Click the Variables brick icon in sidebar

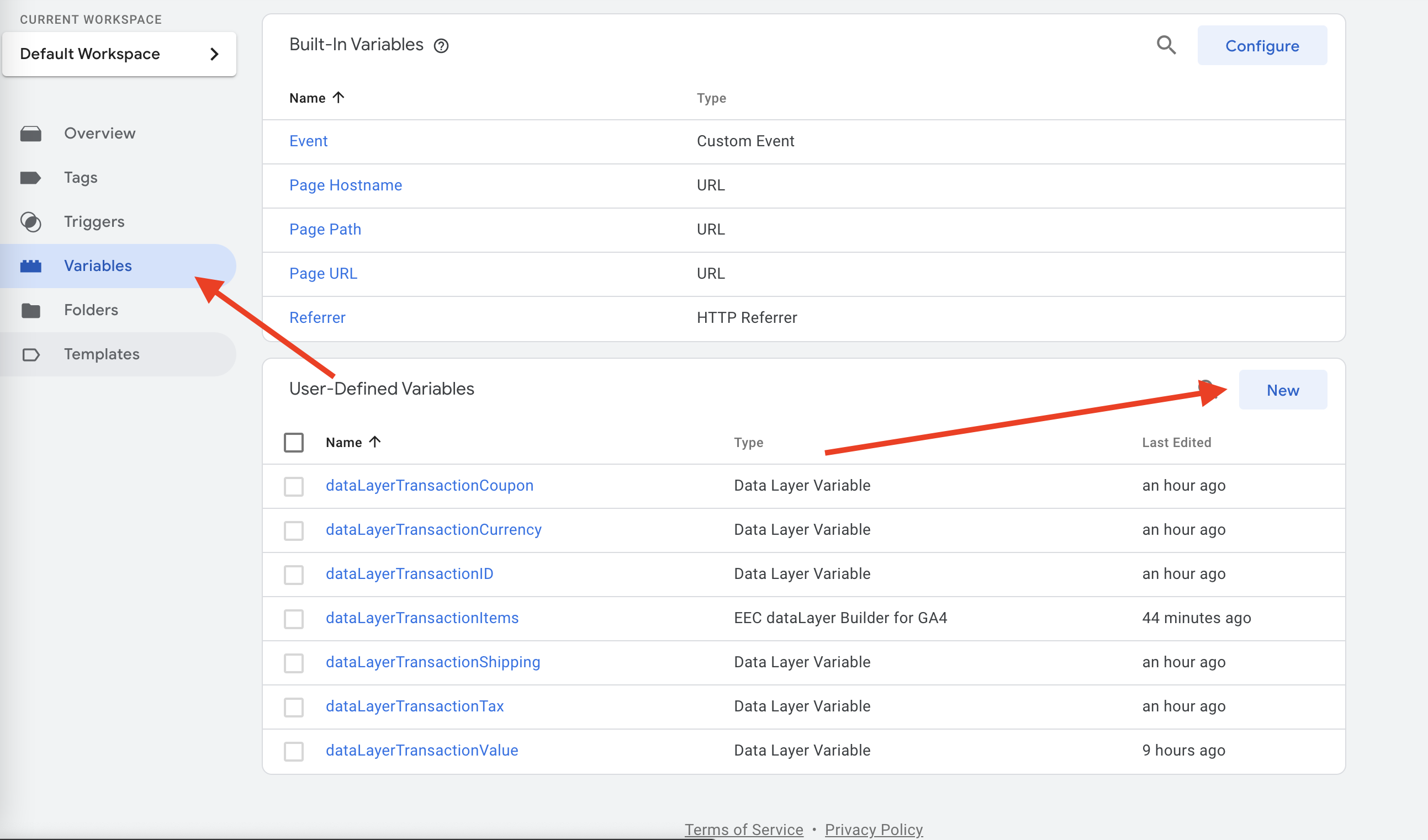(x=30, y=266)
